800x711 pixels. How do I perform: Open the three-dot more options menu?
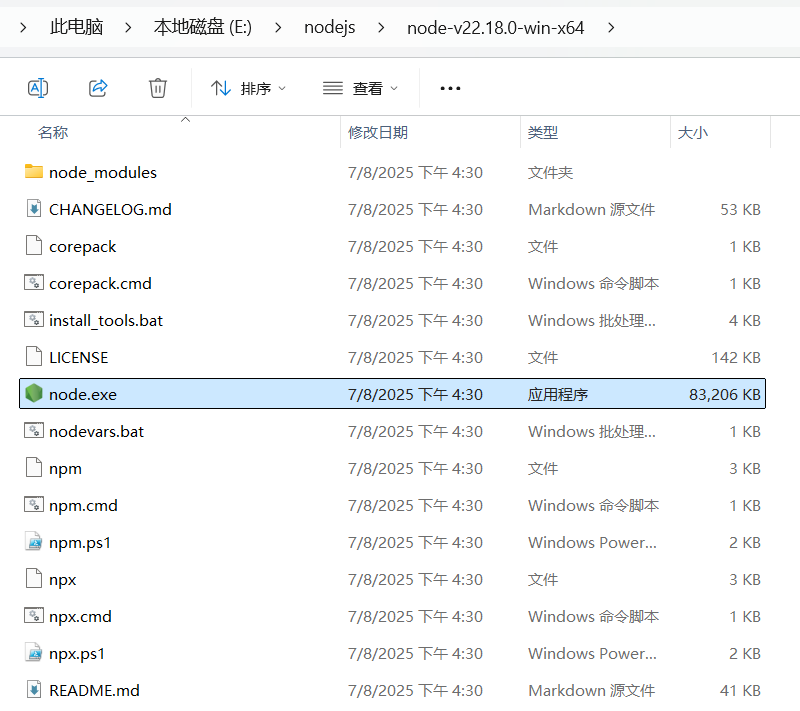tap(450, 88)
